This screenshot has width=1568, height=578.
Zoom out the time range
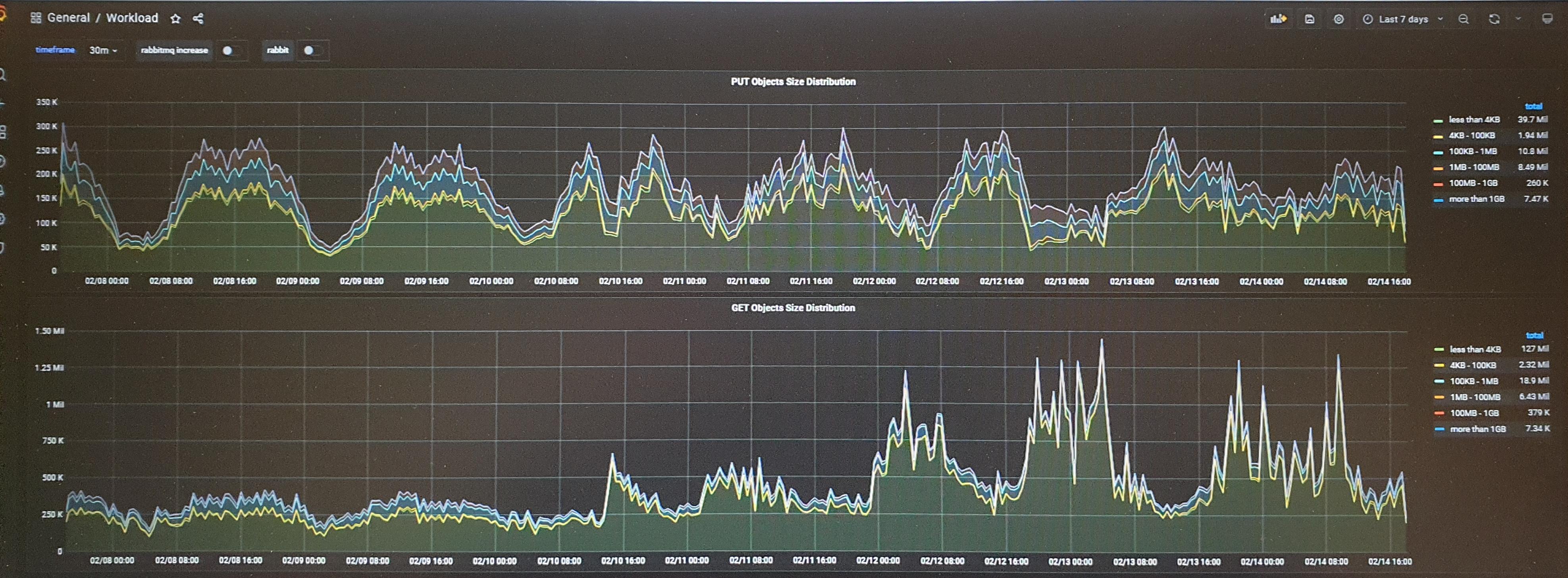pyautogui.click(x=1464, y=19)
